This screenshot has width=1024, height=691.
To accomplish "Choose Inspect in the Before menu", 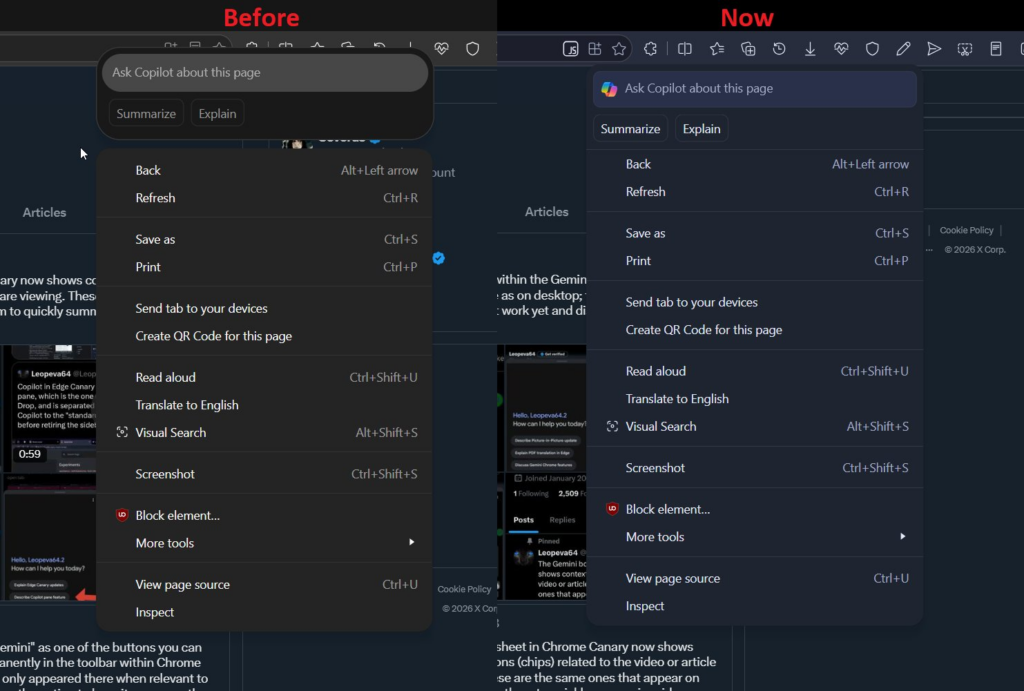I will point(265,612).
